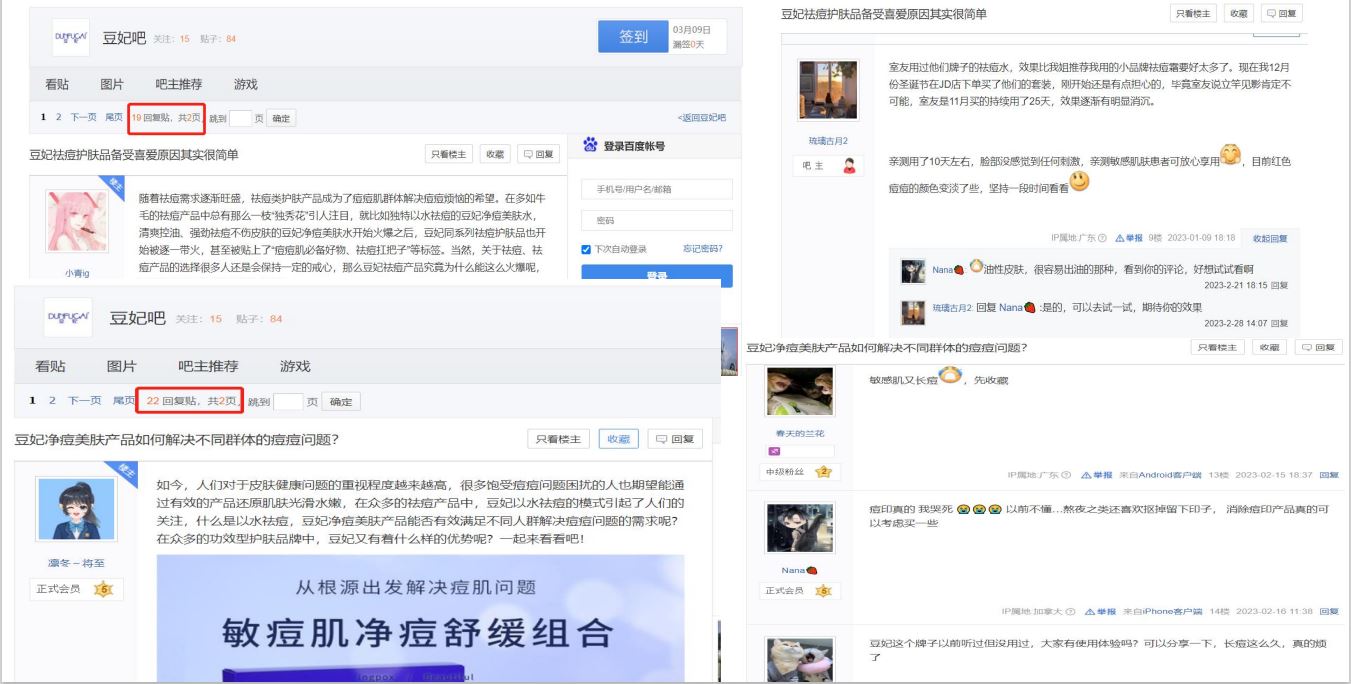Focus the 手机号/用户名/邮箱 input field

656,190
